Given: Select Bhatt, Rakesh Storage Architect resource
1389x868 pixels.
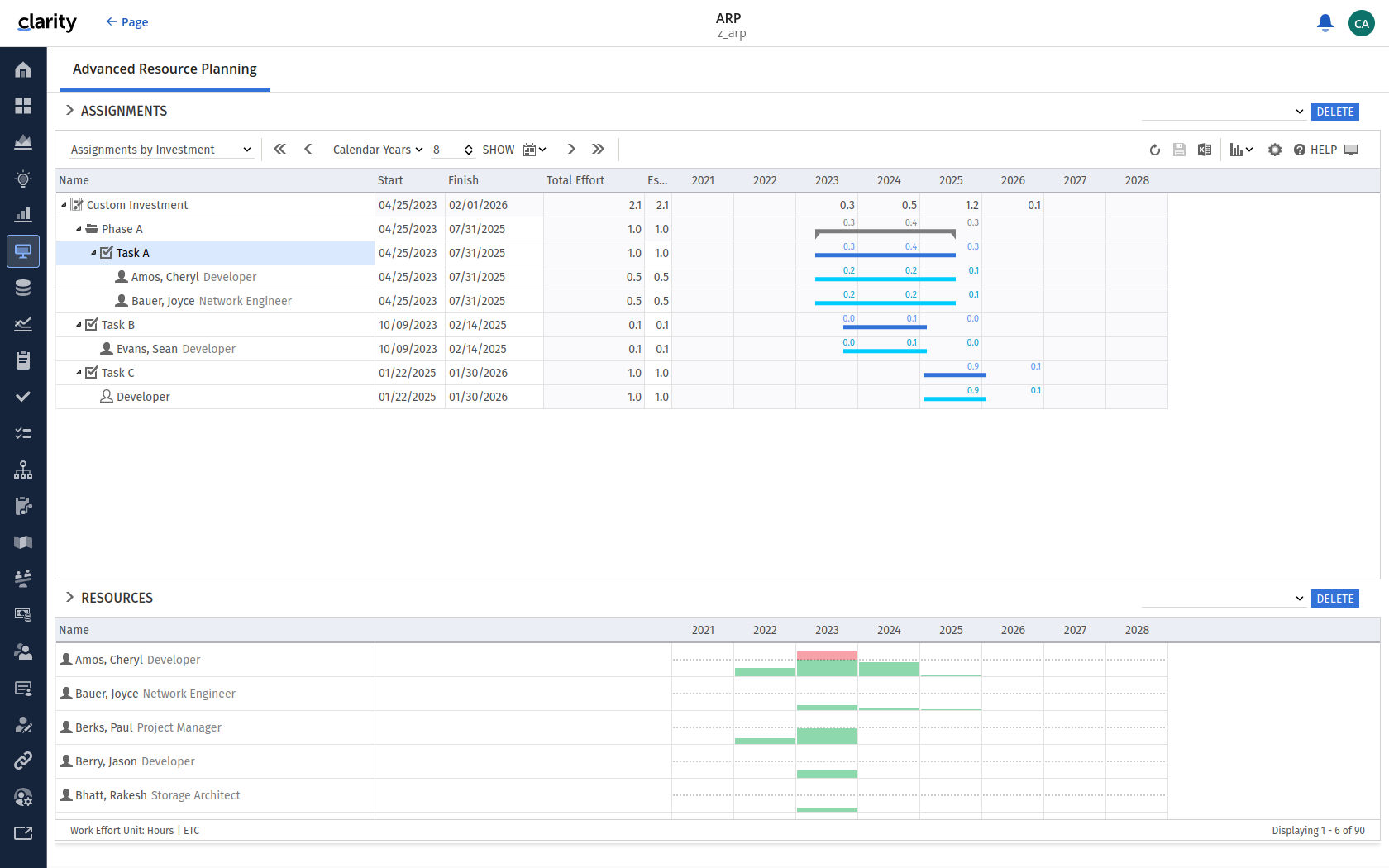Looking at the screenshot, I should [x=150, y=795].
